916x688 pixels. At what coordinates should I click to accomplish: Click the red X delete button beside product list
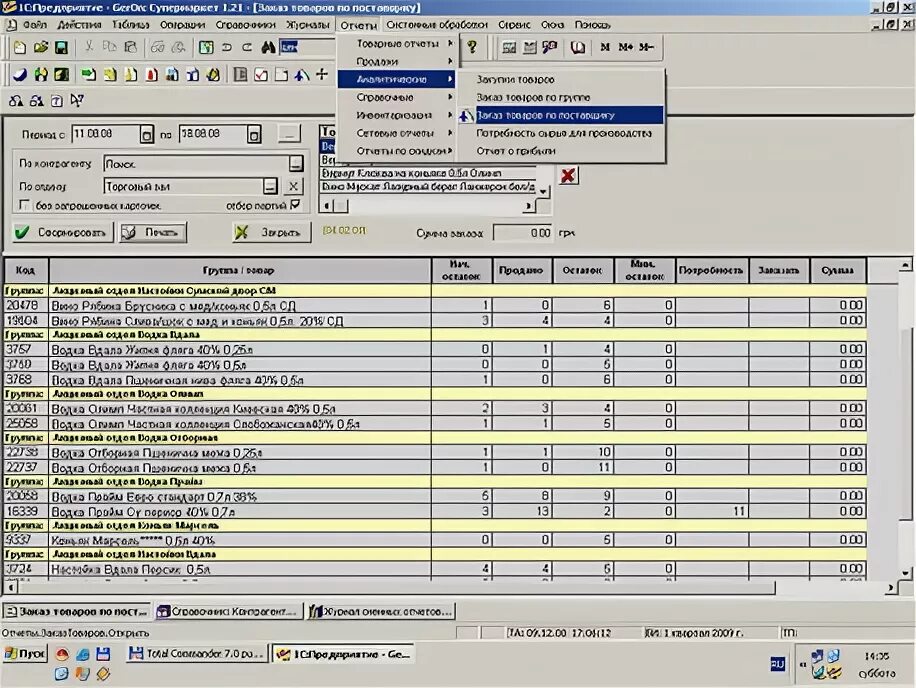[x=568, y=175]
